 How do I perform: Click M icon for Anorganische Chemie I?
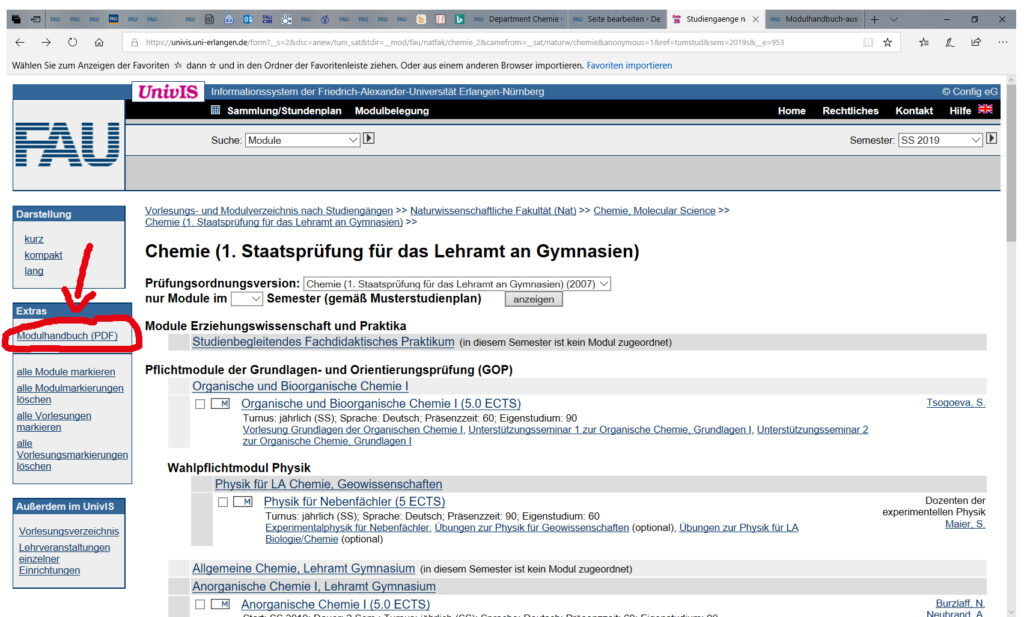(220, 604)
